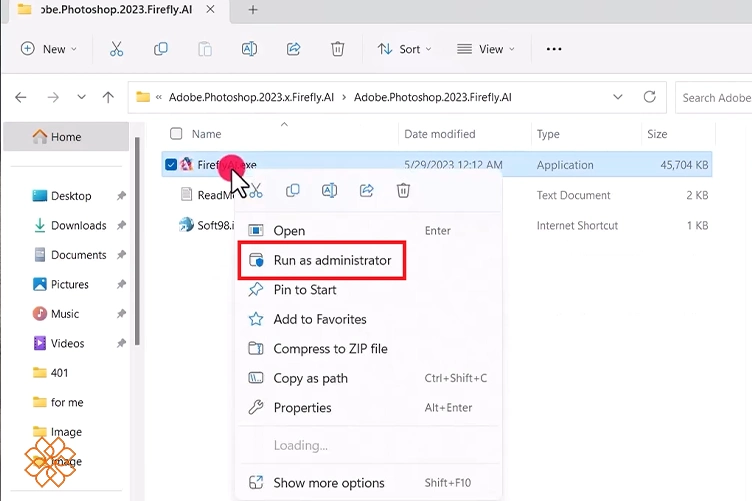Click Delete icon in context menu

(403, 190)
